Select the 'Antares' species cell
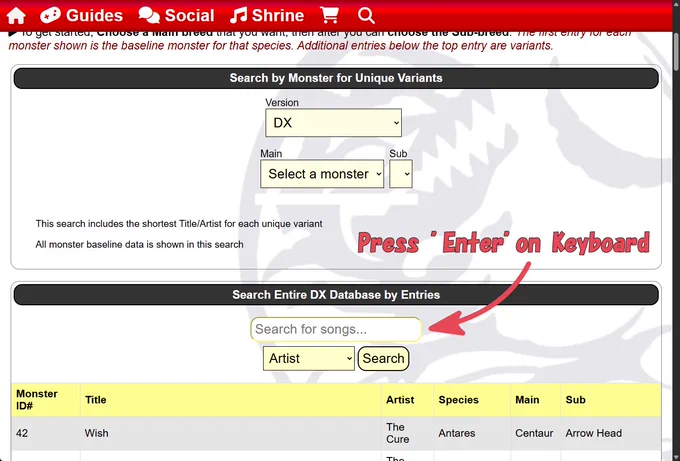 (x=472, y=433)
